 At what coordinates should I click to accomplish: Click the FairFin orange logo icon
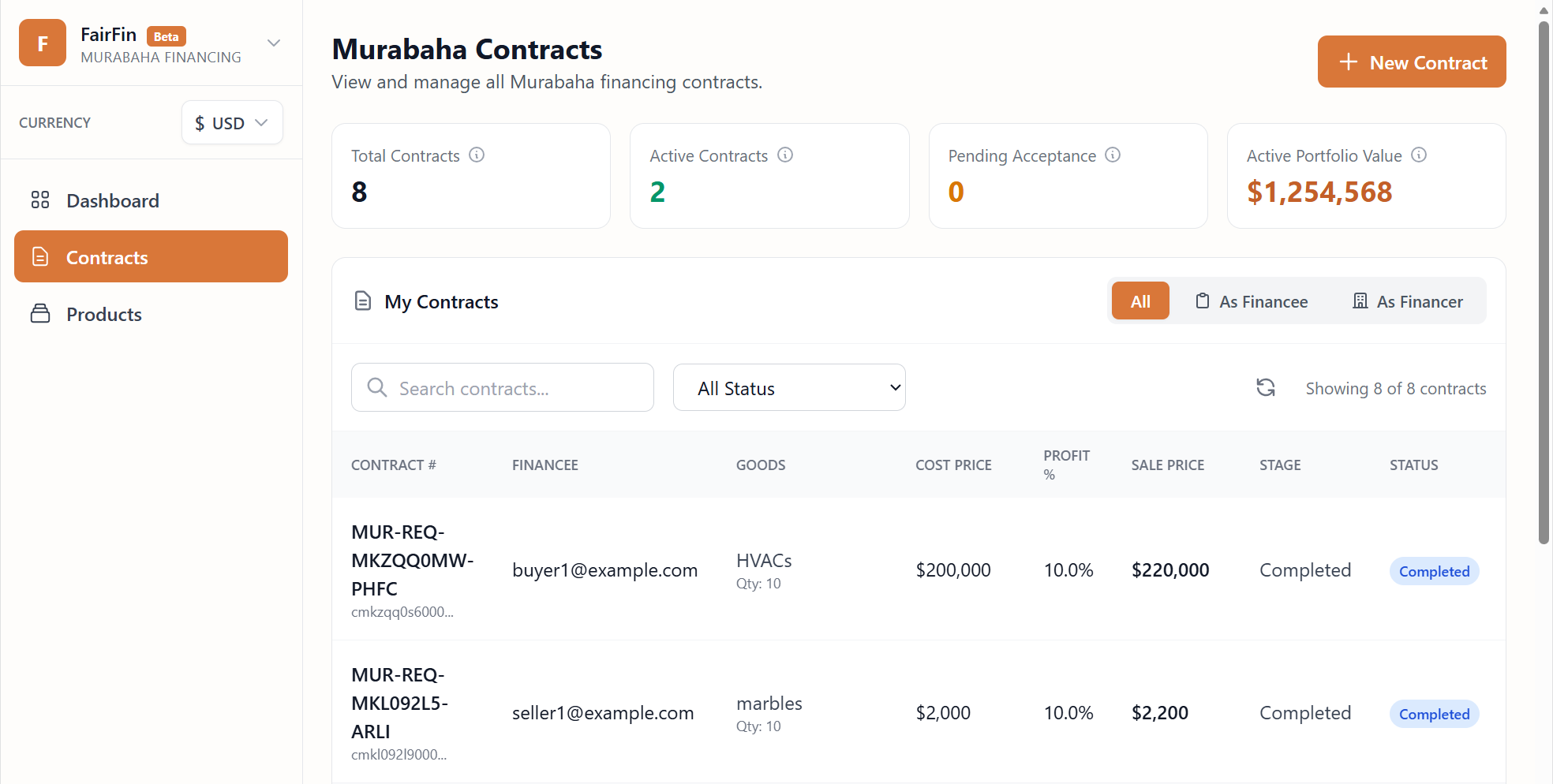[x=43, y=43]
